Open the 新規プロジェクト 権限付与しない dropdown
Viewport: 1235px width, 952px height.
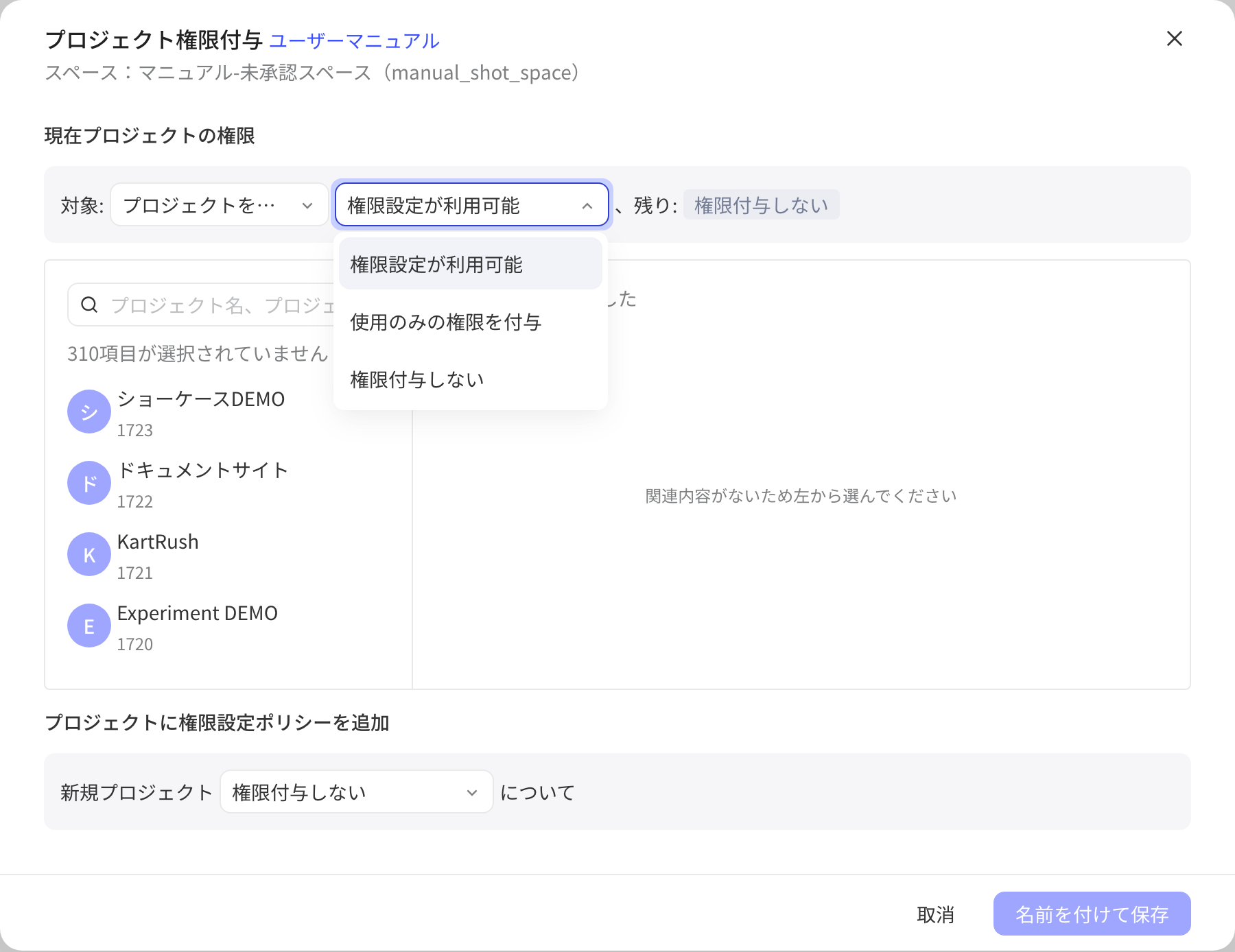point(357,792)
